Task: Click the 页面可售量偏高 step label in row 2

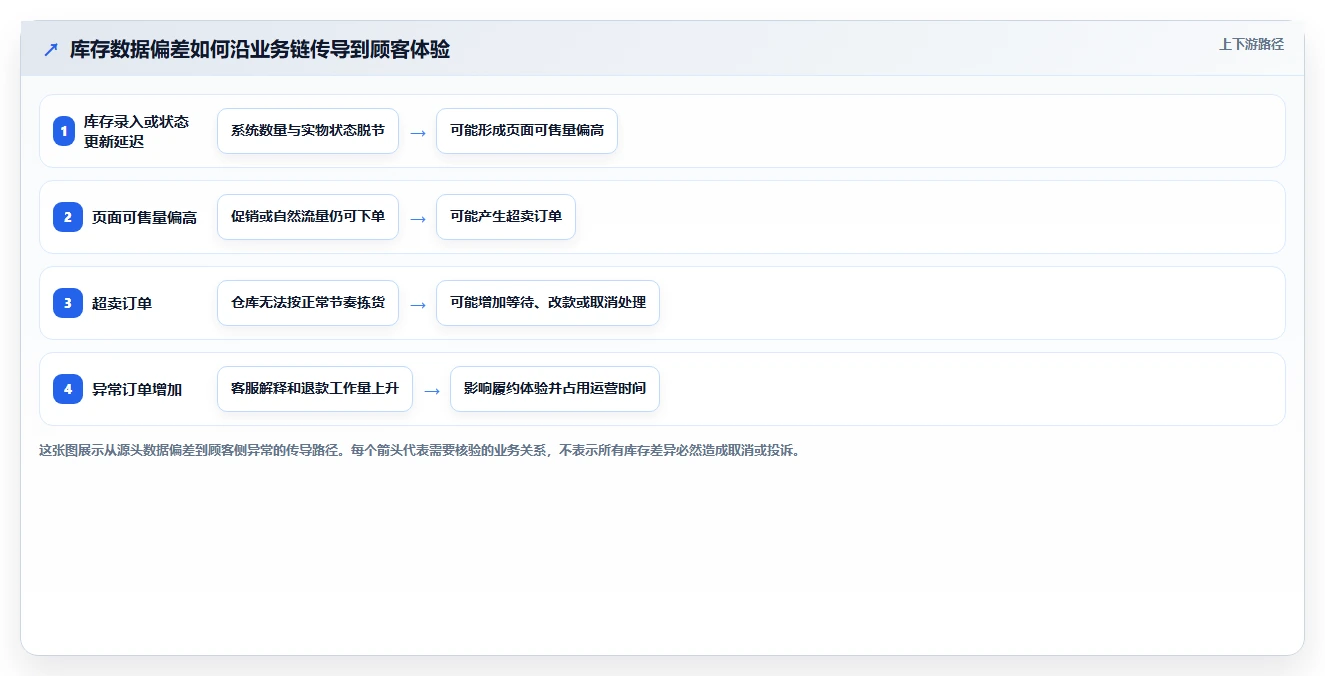Action: click(x=144, y=217)
